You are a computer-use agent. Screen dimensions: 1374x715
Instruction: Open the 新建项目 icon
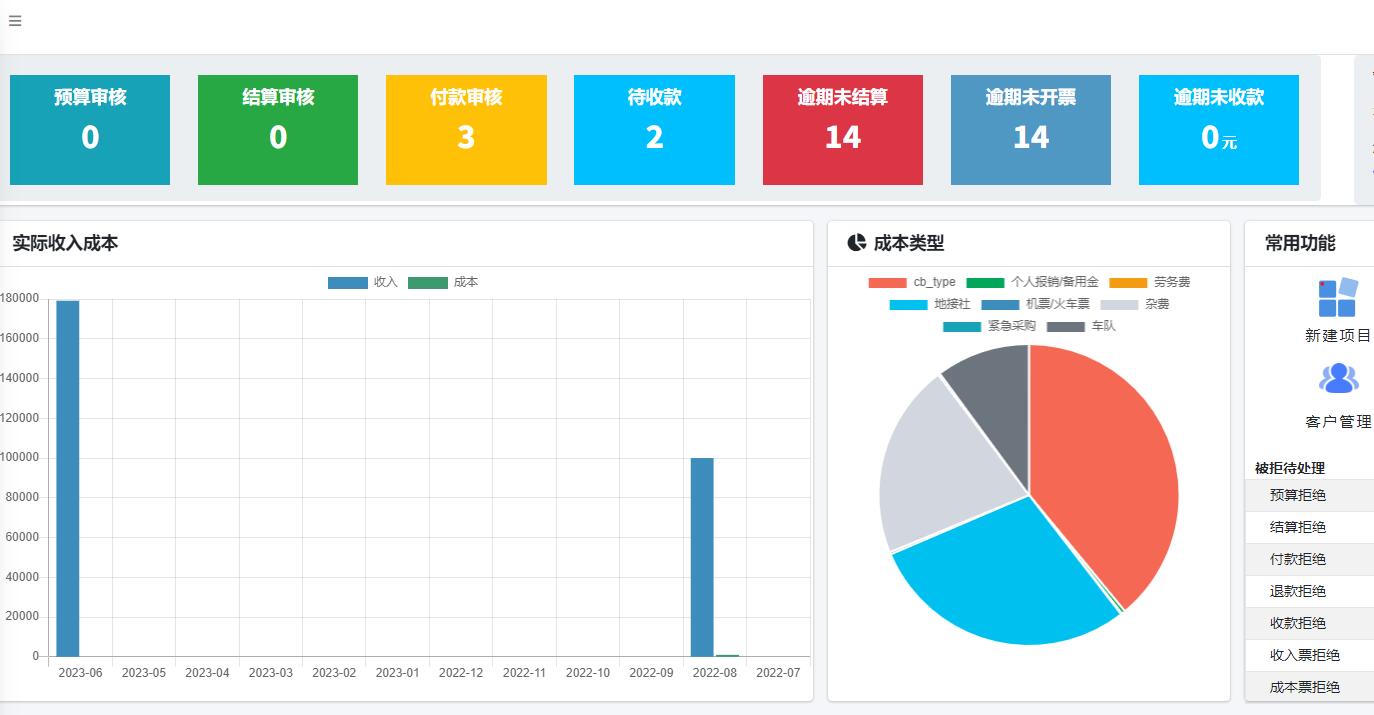coord(1338,297)
